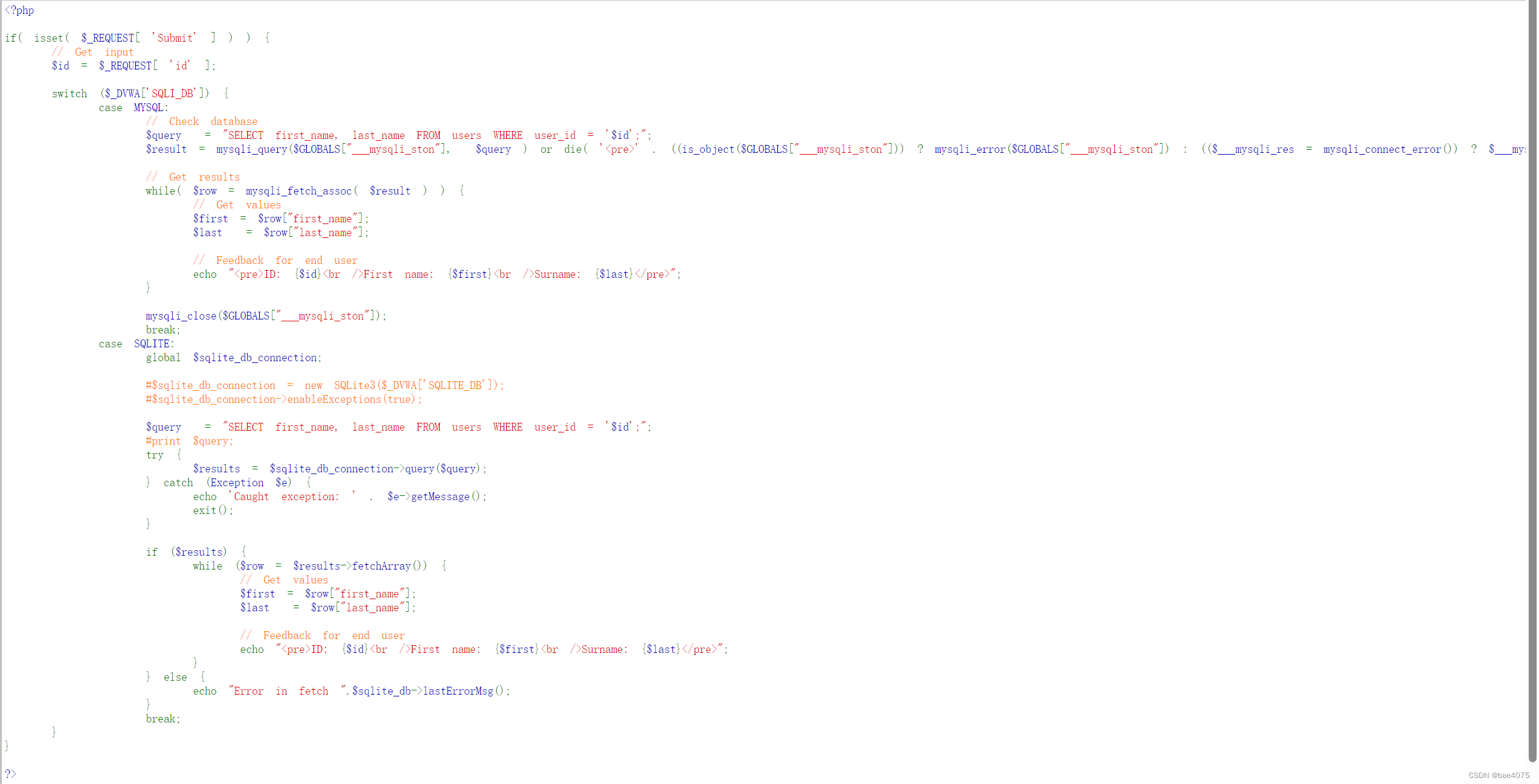Click the '// Check database' comment
Image resolution: width=1539 pixels, height=784 pixels.
coord(202,121)
